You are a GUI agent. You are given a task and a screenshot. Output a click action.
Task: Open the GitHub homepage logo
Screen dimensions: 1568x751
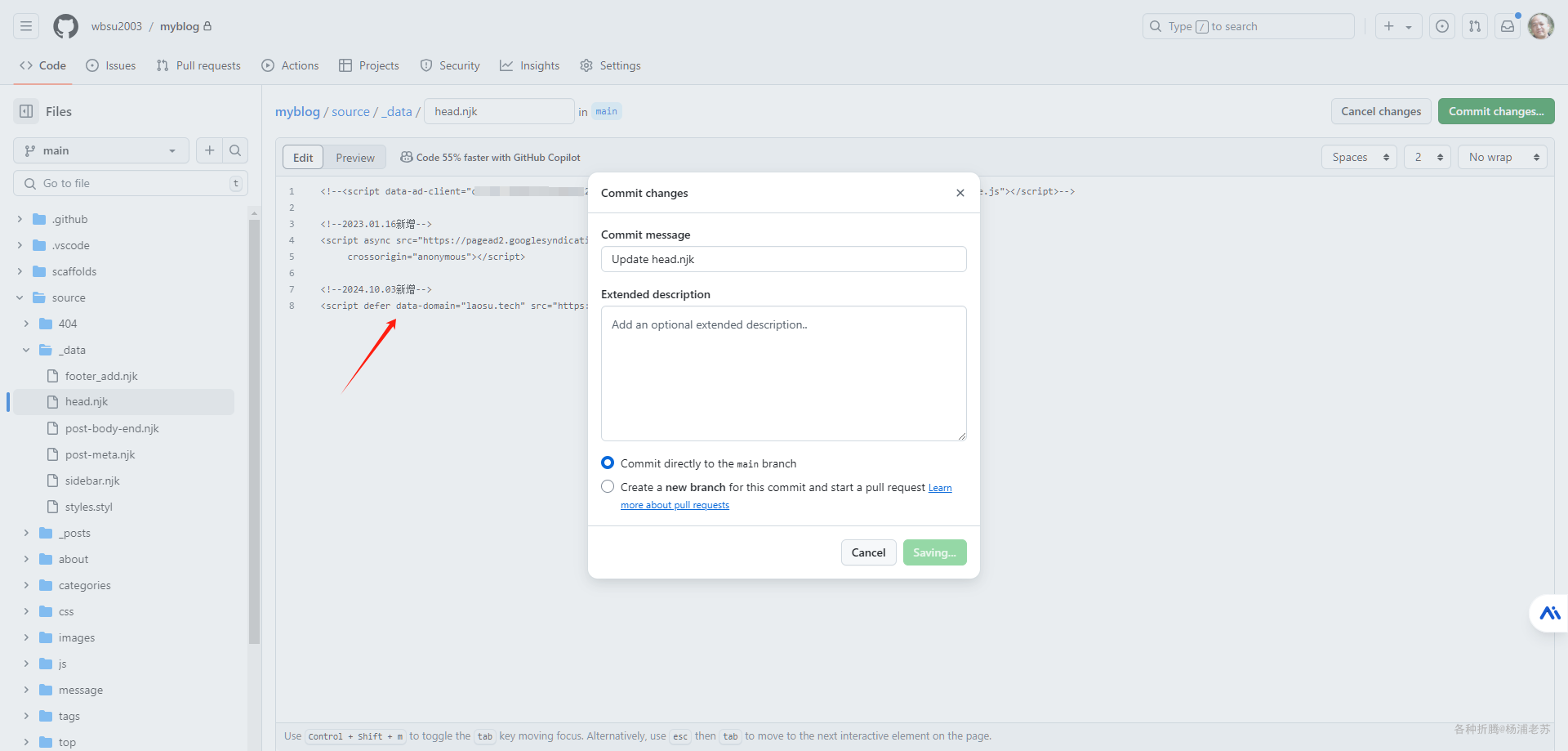(x=65, y=26)
